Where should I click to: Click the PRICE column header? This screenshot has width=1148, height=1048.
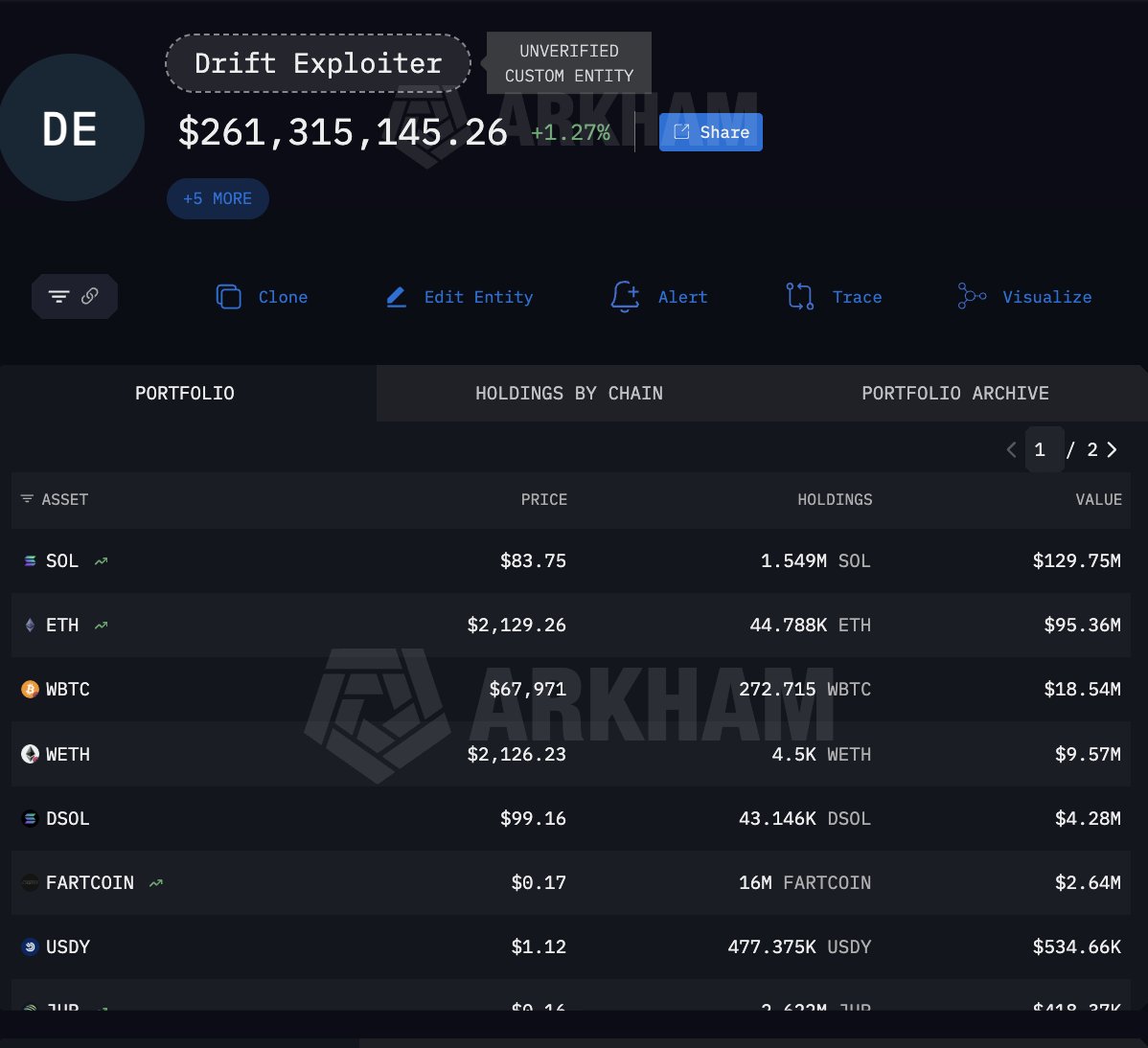pos(544,499)
